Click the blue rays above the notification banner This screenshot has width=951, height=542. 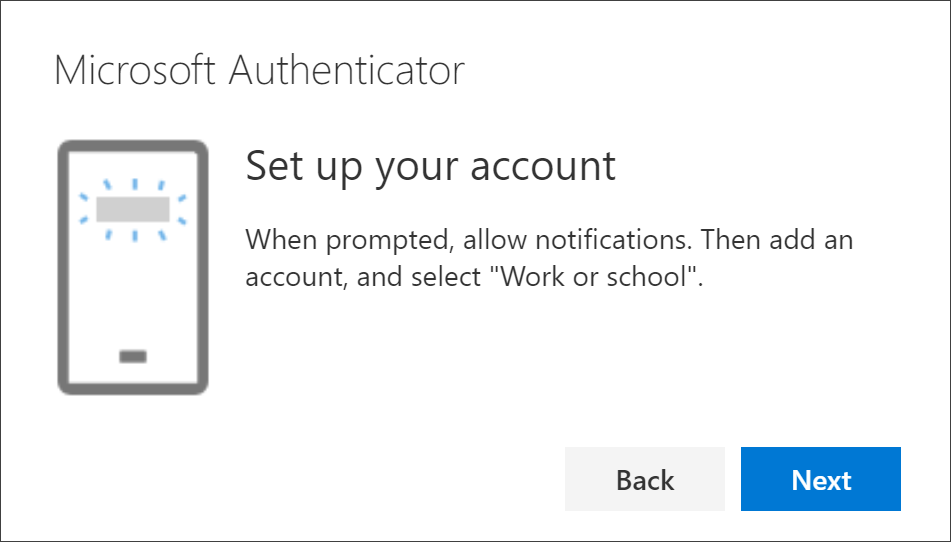[132, 185]
